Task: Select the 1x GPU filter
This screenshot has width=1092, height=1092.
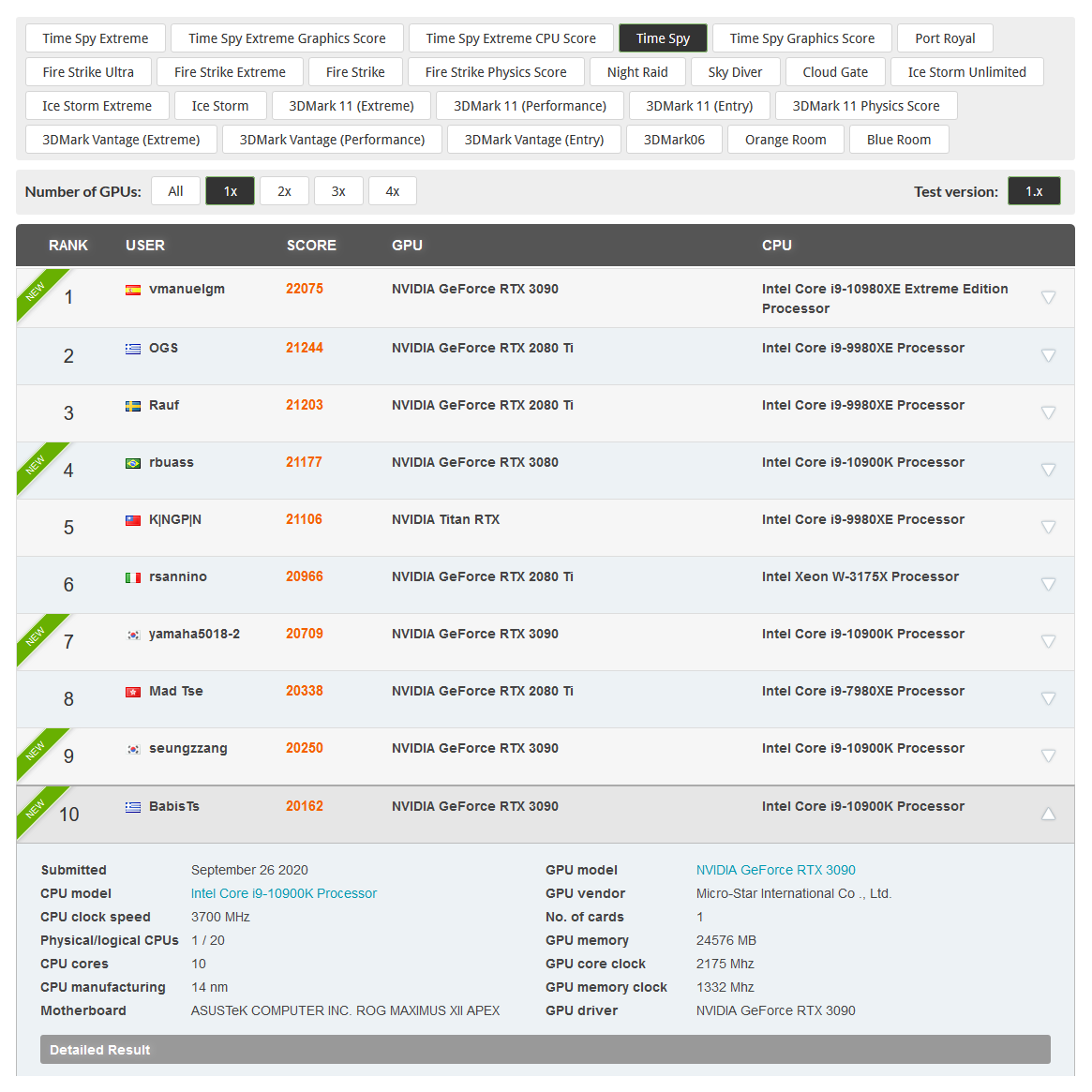Action: click(x=230, y=191)
